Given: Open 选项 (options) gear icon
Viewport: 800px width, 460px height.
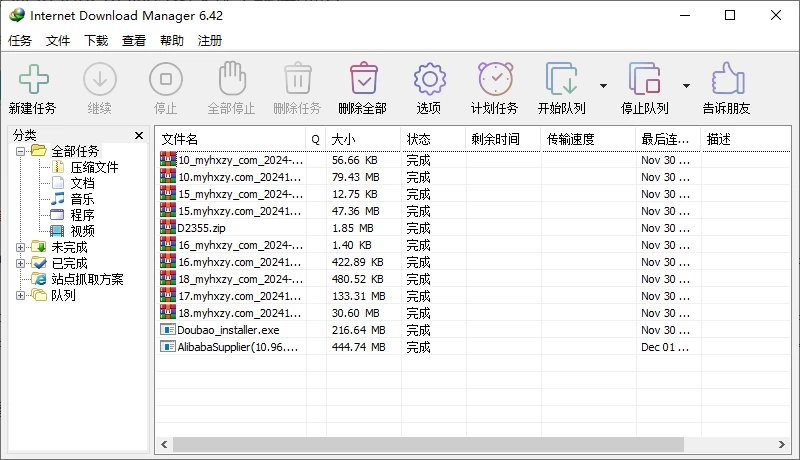Looking at the screenshot, I should pyautogui.click(x=429, y=80).
